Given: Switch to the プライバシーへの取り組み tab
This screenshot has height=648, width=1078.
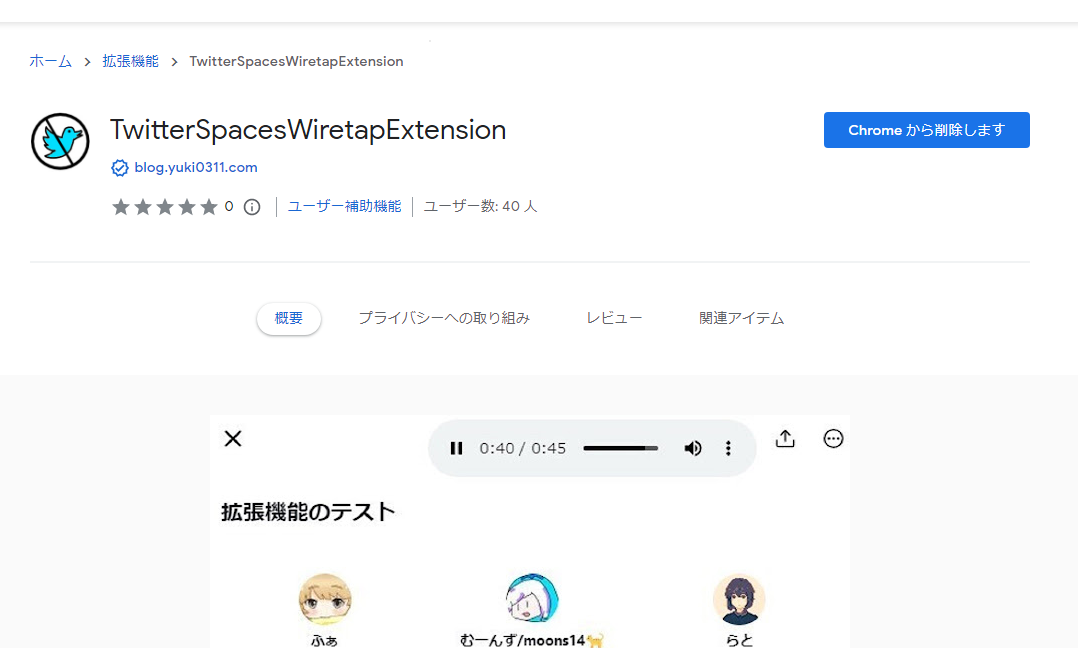Looking at the screenshot, I should pyautogui.click(x=444, y=318).
